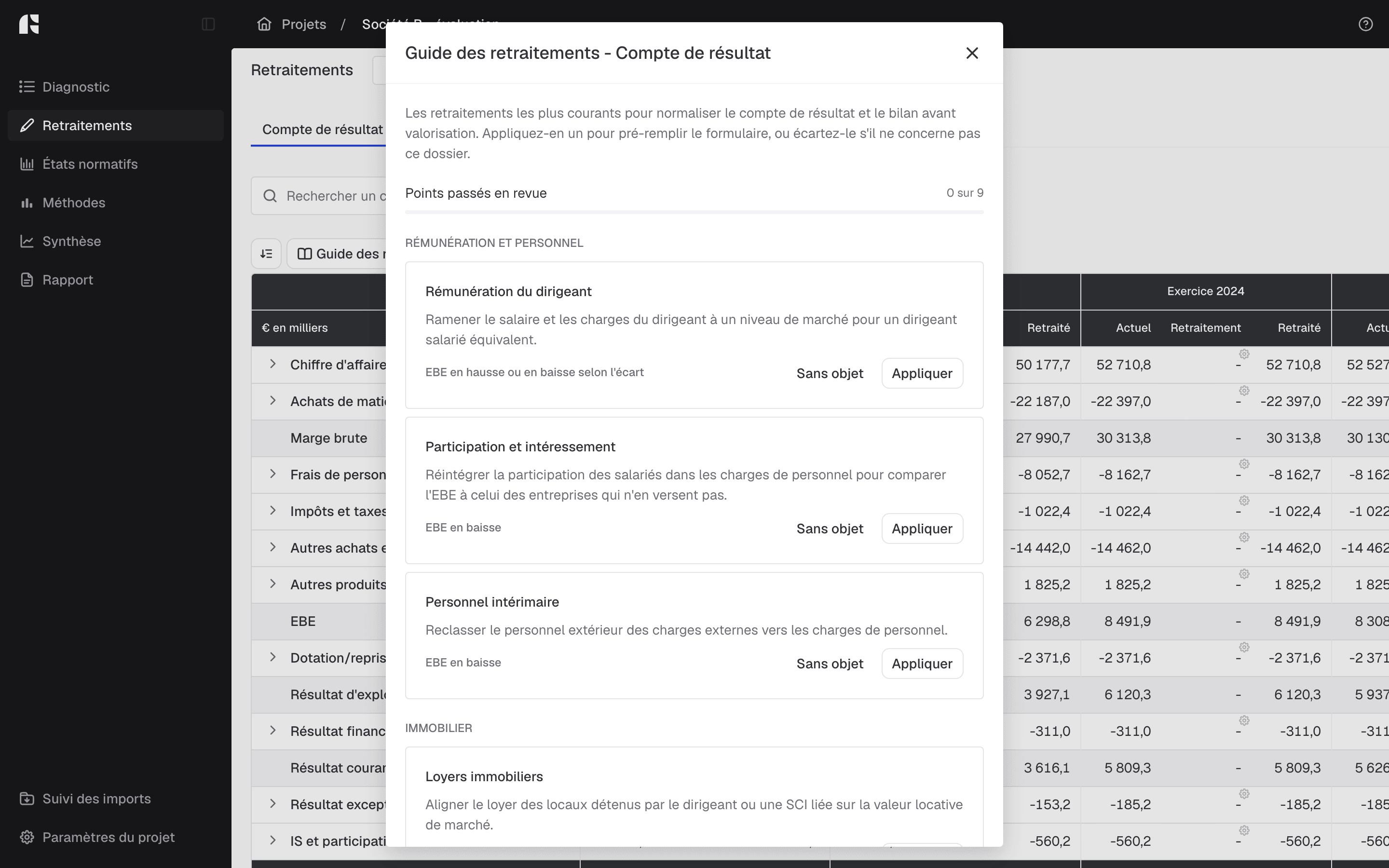
Task: Open Synthèse from the sidebar
Action: point(116,241)
